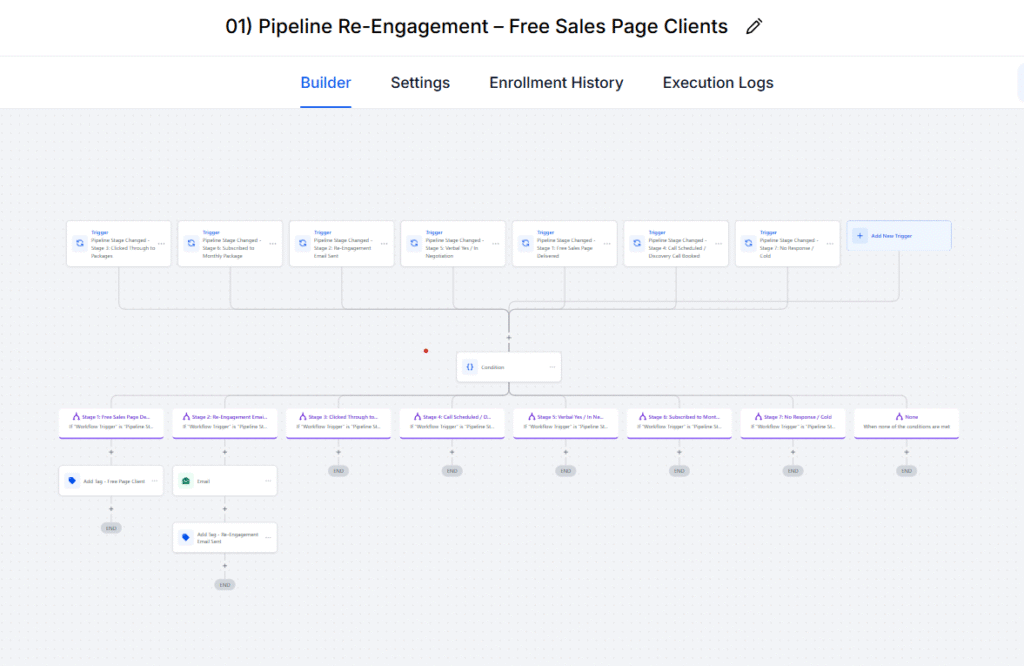This screenshot has width=1024, height=666.
Task: Click the pencil icon to rename the workflow
Action: tap(754, 27)
